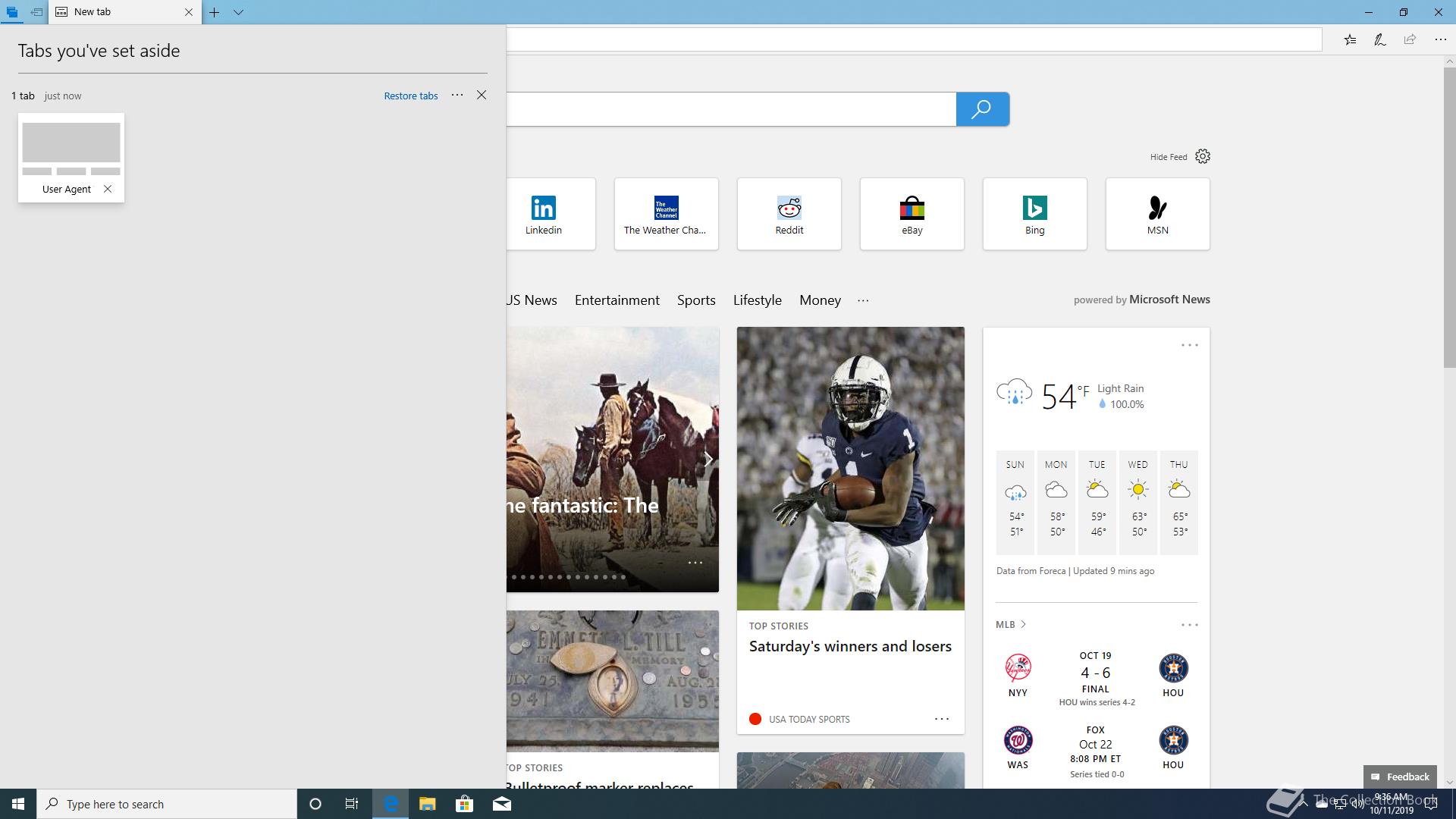The width and height of the screenshot is (1456, 819).
Task: Remove the set-aside tabs group
Action: [482, 95]
